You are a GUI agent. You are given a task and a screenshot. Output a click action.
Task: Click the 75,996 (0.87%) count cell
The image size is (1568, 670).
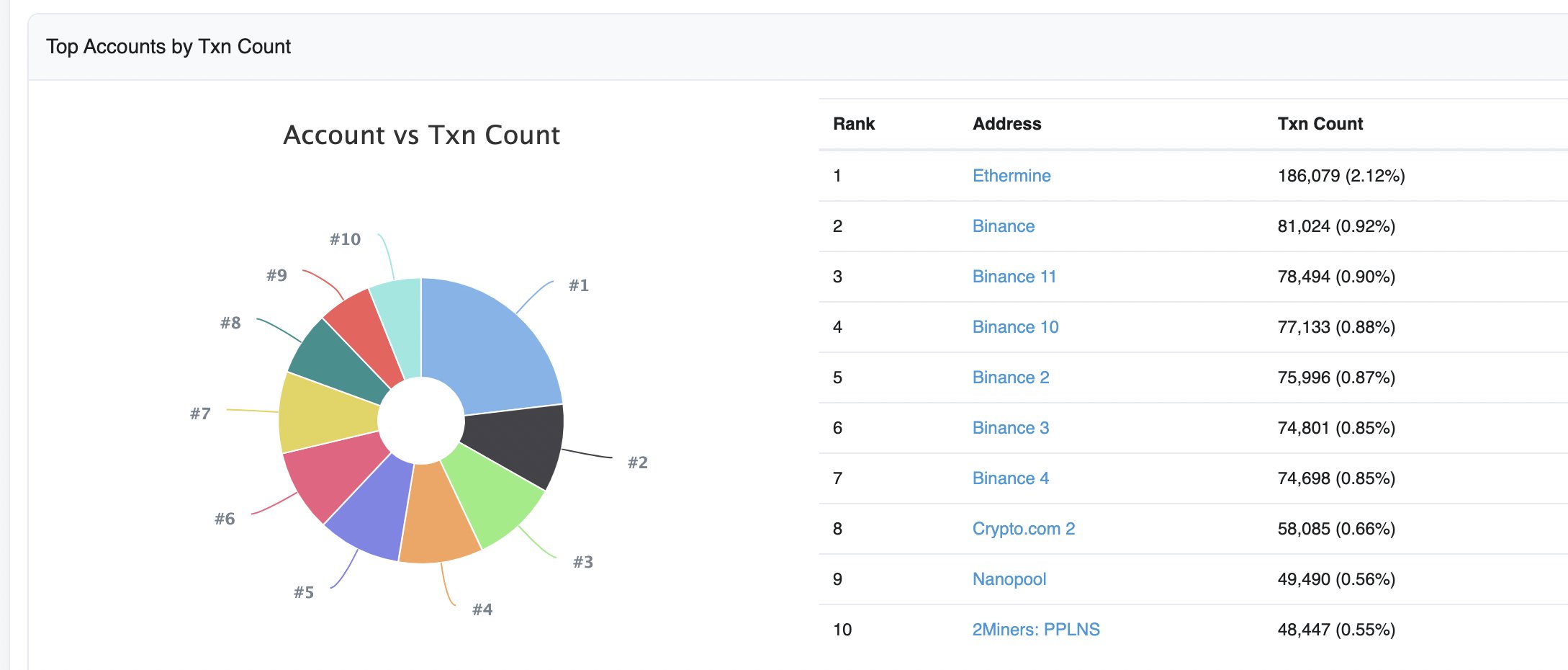[1336, 378]
